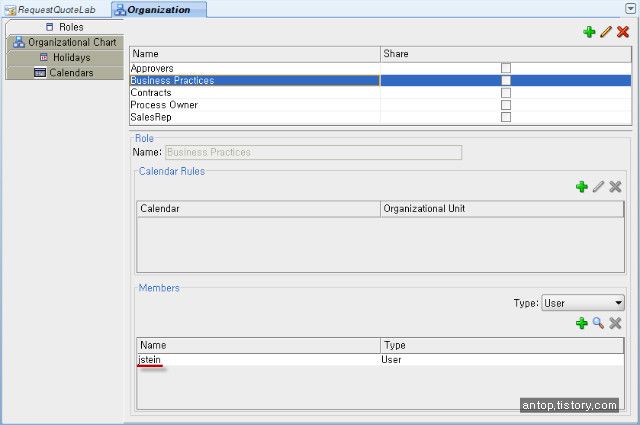The height and width of the screenshot is (425, 640).
Task: Sort roles by Name column header
Action: (x=255, y=54)
